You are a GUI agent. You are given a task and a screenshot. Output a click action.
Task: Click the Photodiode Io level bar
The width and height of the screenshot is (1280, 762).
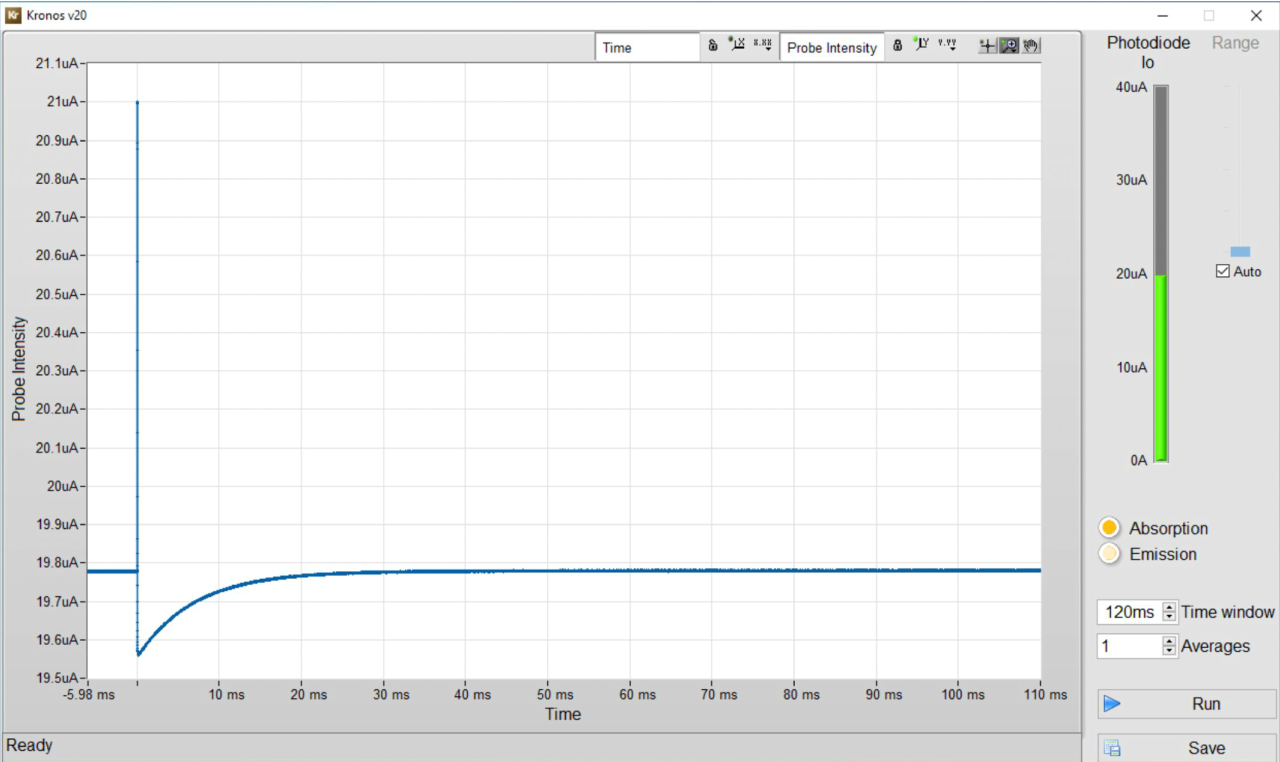(x=1161, y=273)
